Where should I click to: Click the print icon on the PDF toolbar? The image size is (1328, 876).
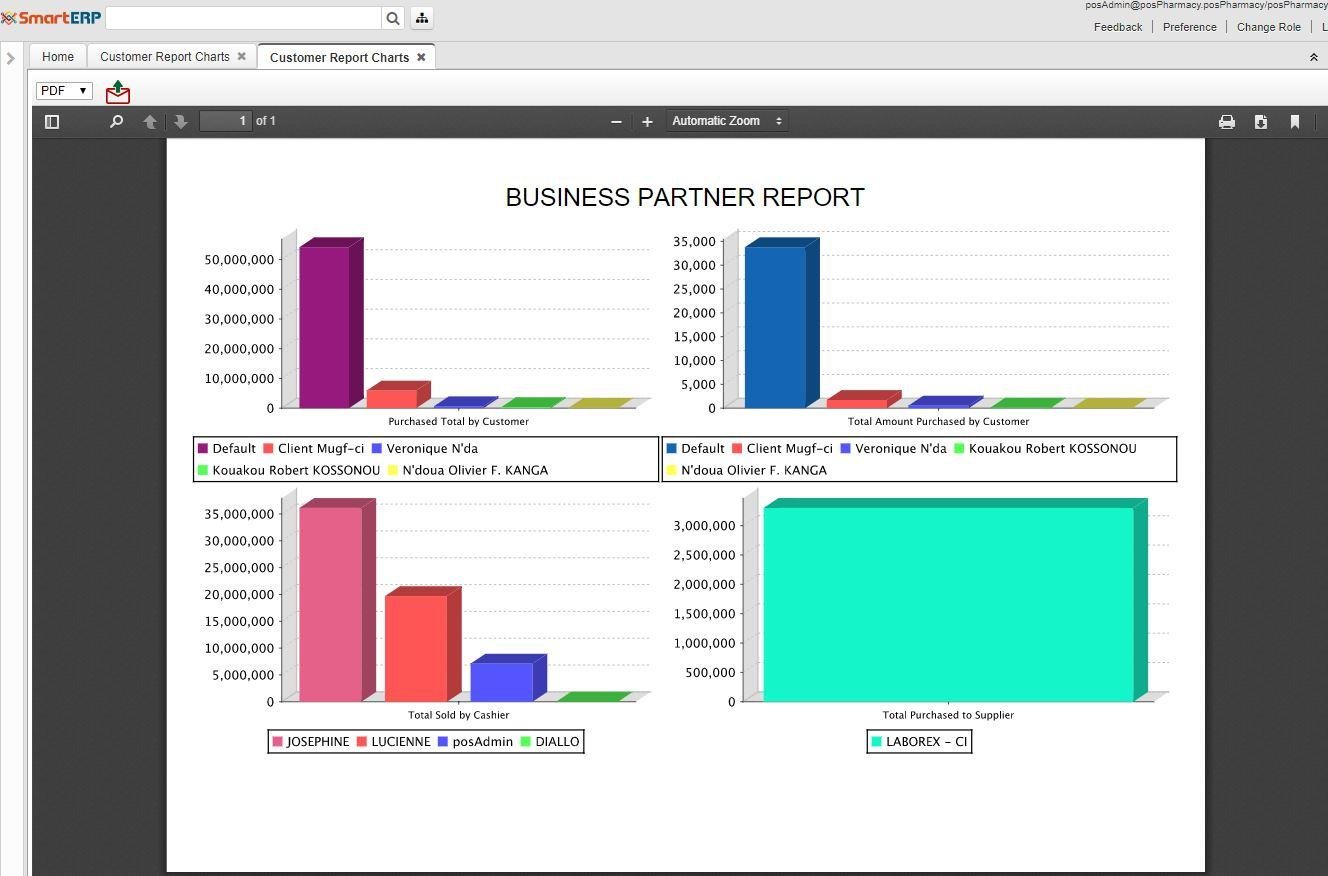tap(1227, 121)
